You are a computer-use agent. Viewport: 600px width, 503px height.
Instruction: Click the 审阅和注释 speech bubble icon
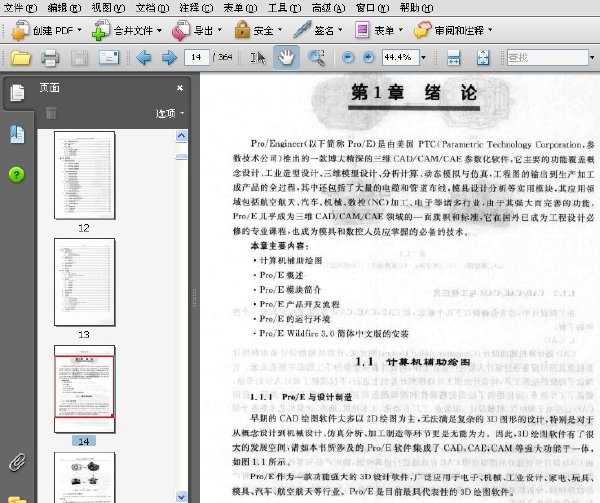point(422,30)
